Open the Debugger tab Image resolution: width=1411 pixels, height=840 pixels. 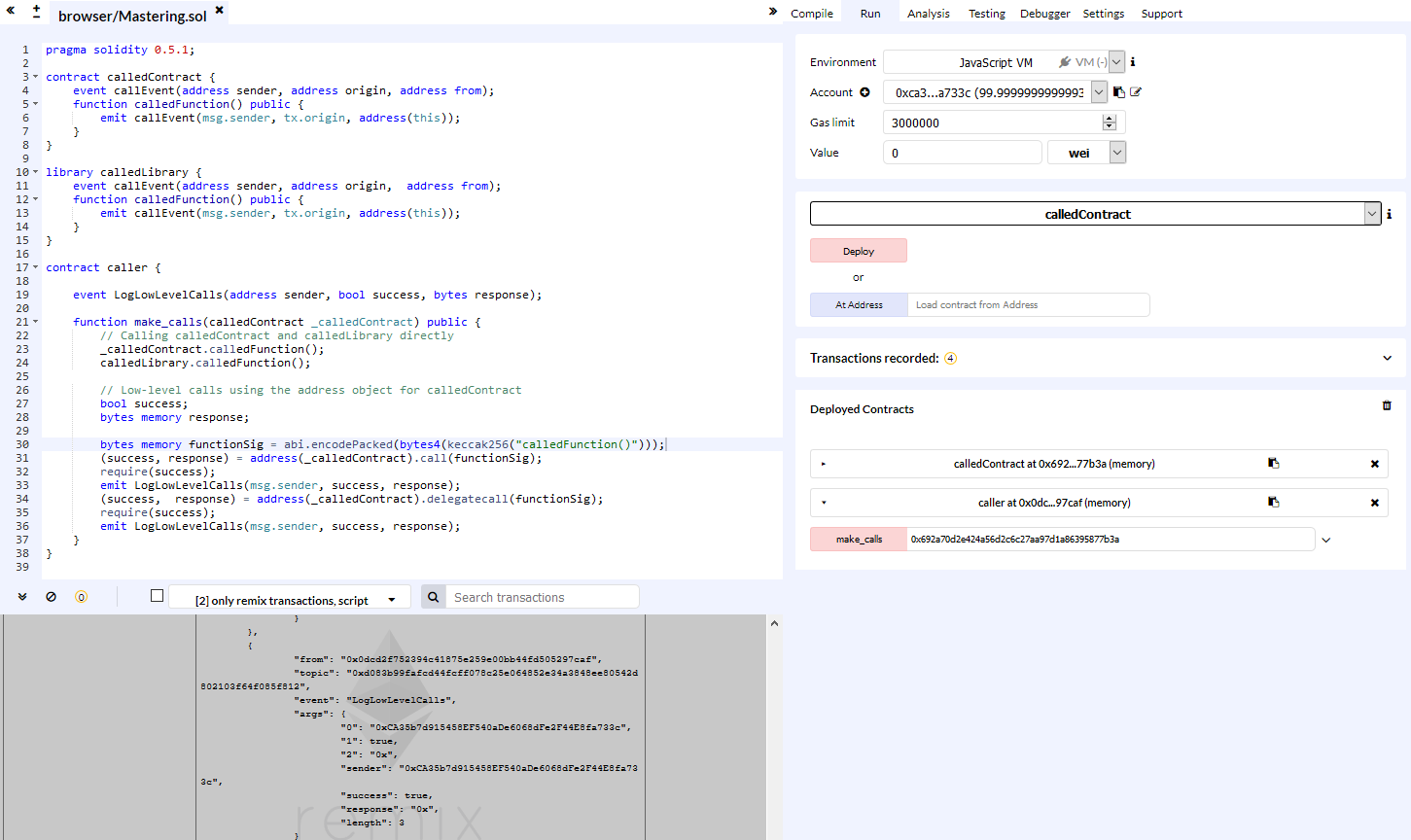coord(1045,14)
